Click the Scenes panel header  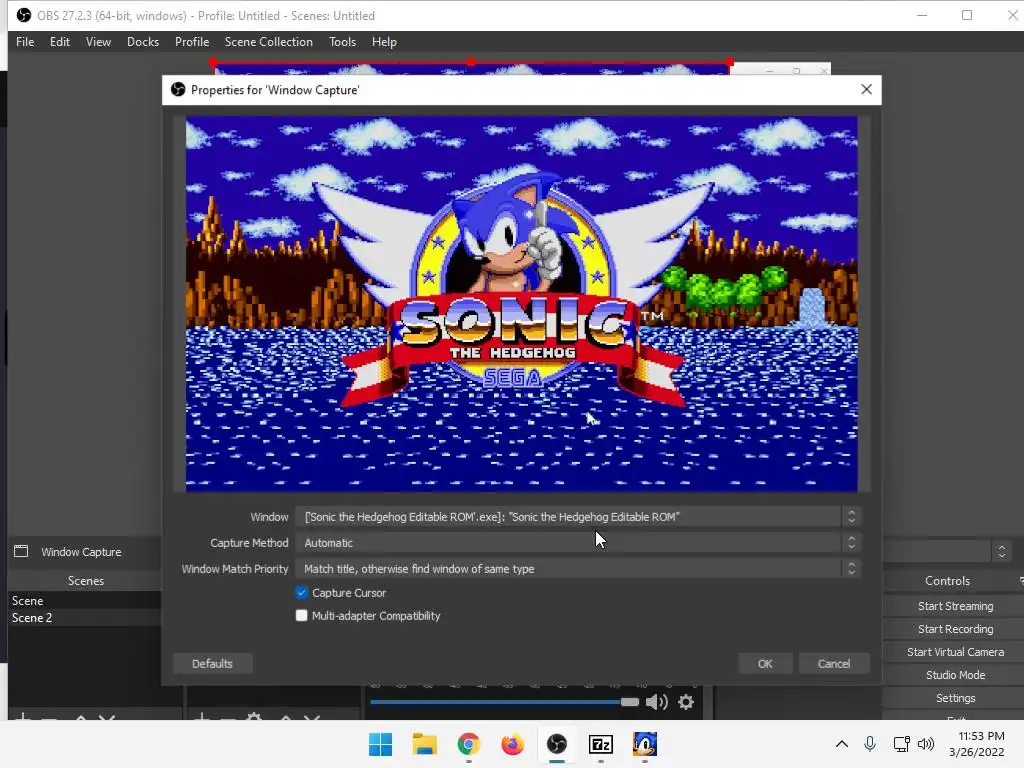pos(86,581)
